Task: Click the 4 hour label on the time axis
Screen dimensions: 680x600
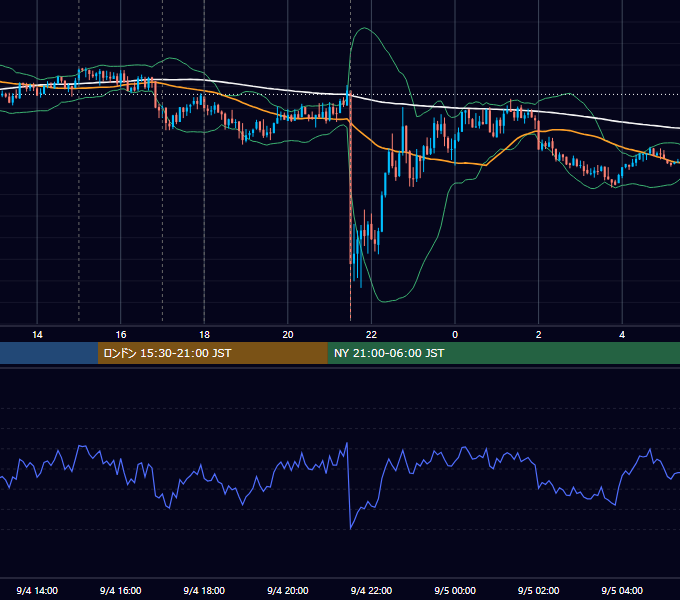Action: pos(622,335)
